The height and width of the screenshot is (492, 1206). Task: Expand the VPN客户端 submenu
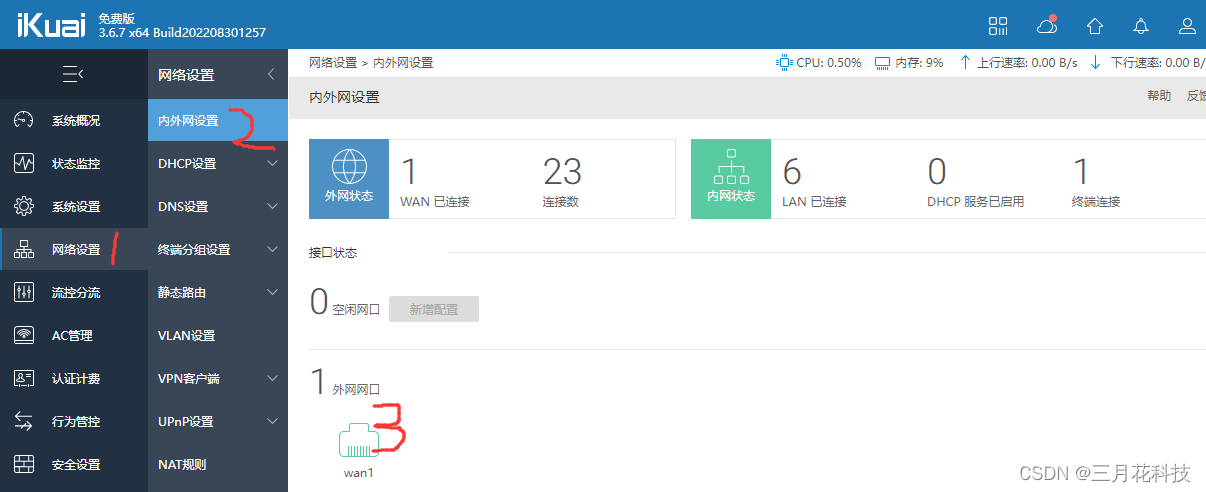pyautogui.click(x=273, y=379)
